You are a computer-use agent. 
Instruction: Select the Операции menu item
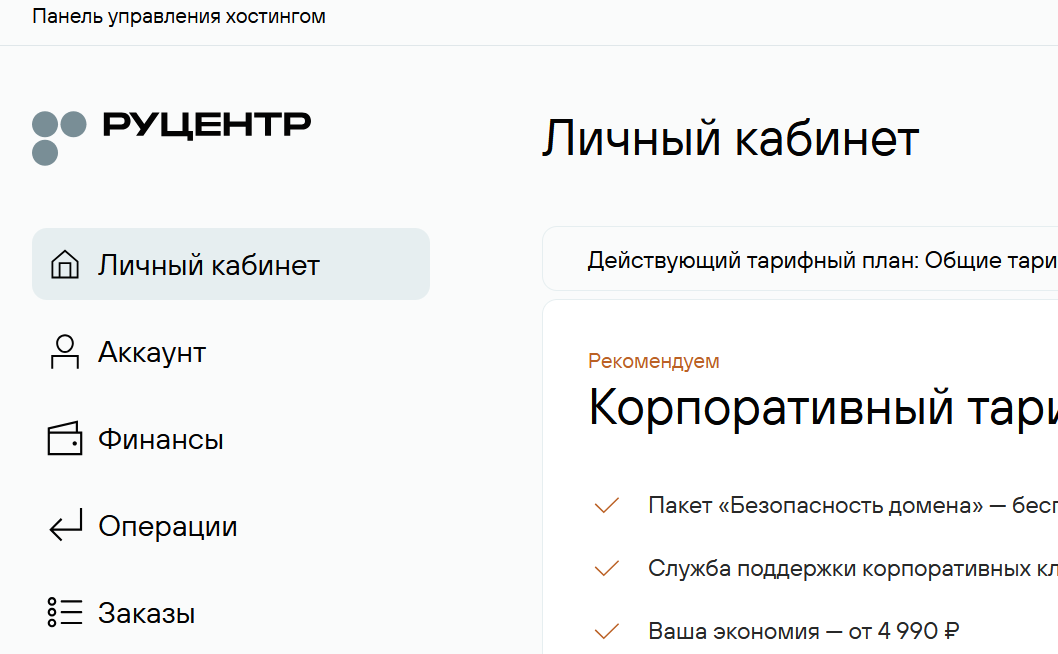click(x=168, y=526)
